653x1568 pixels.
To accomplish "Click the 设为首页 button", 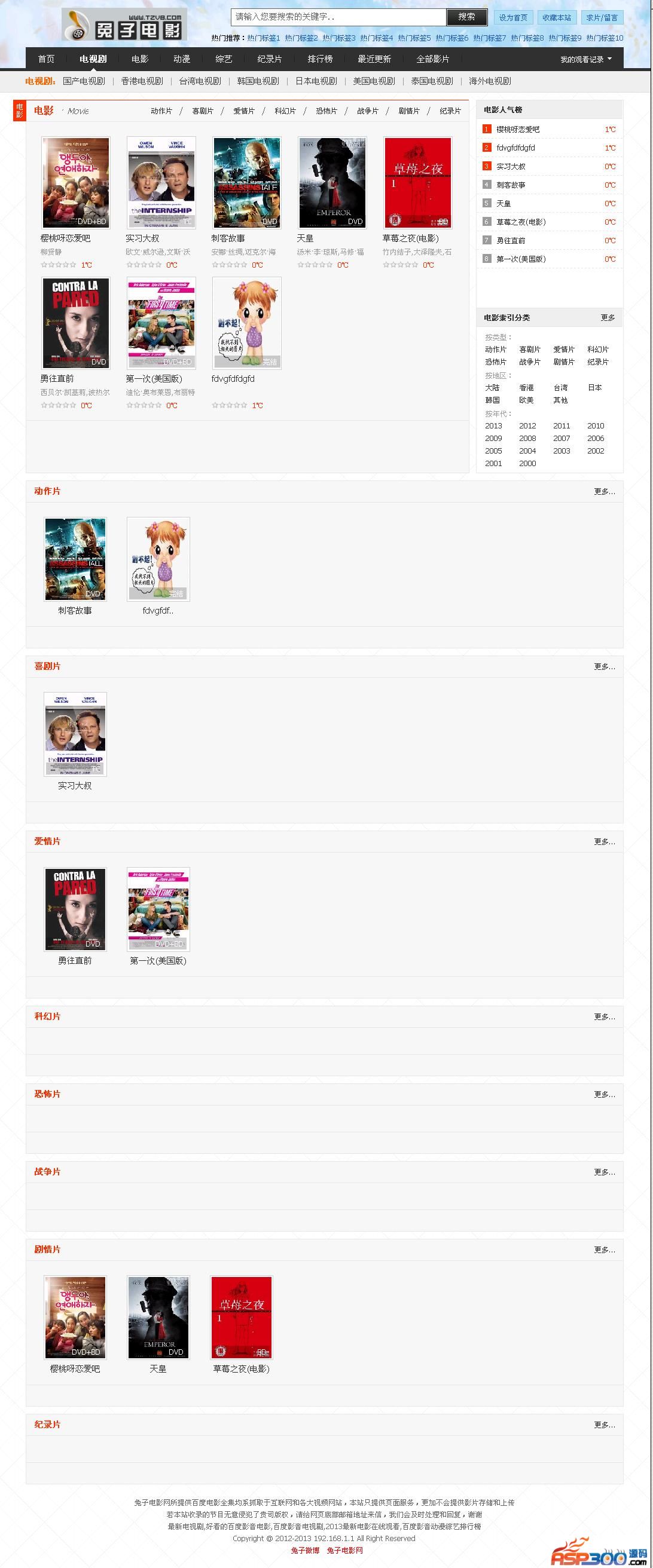I will [x=513, y=18].
